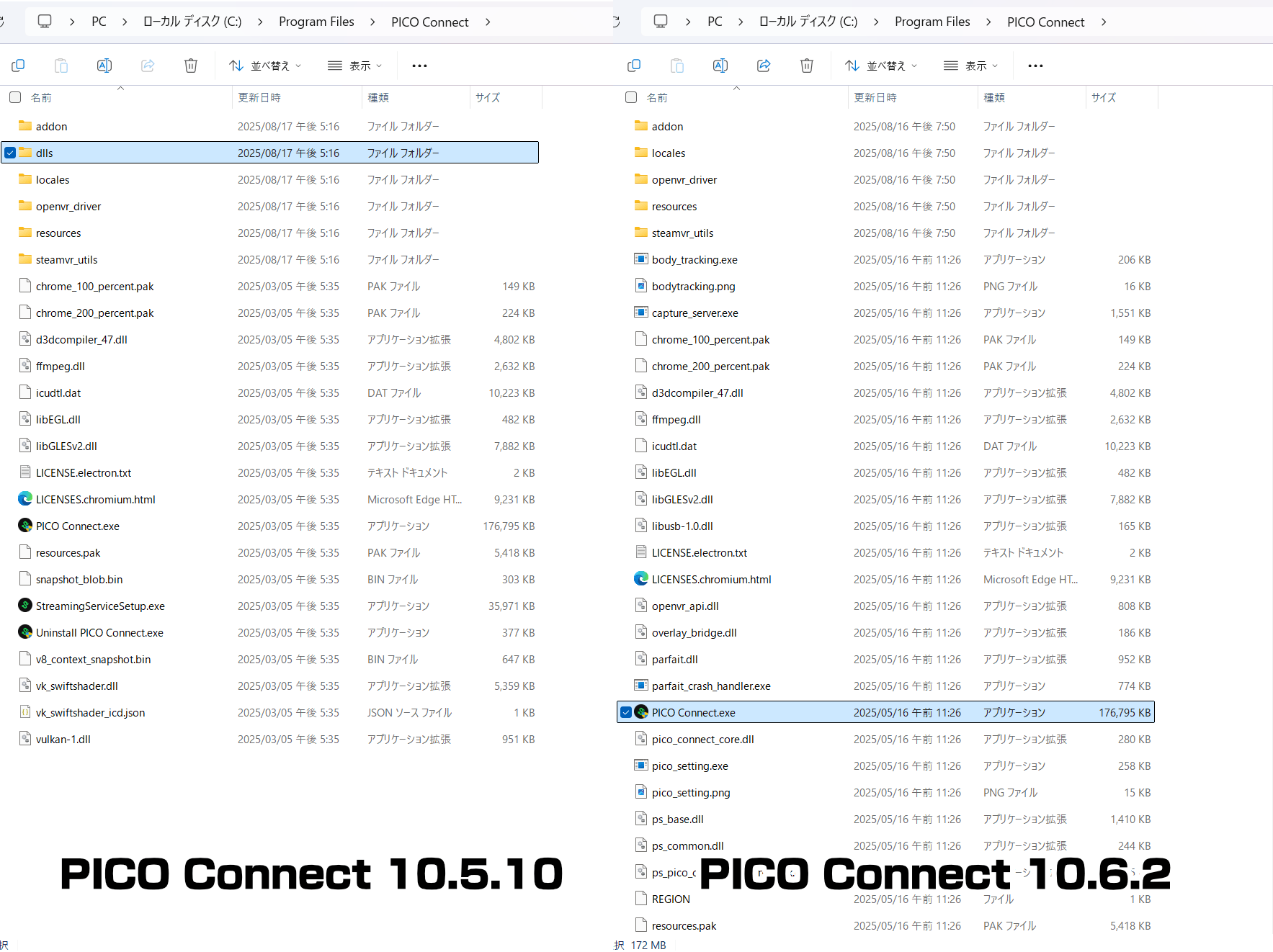This screenshot has height=952, width=1273.
Task: Click the delete trash icon in left window
Action: tap(191, 66)
